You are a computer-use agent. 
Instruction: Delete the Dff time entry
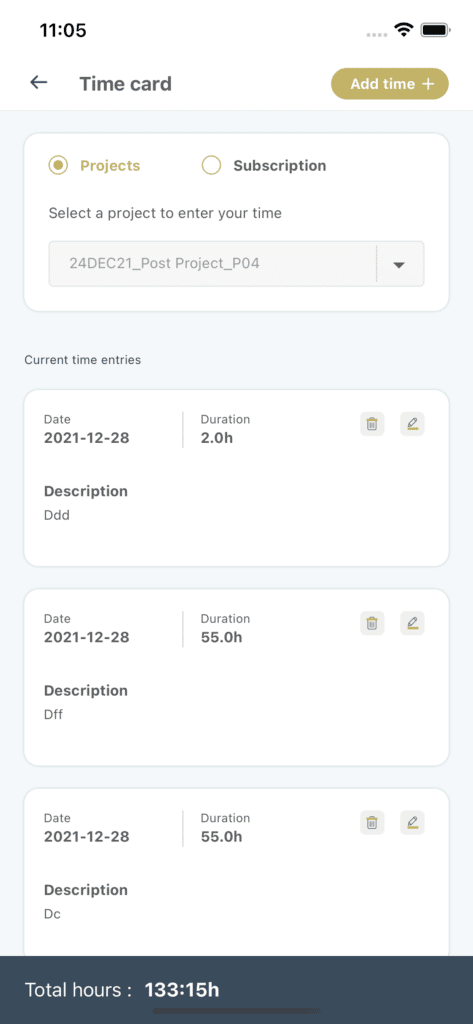pos(372,623)
